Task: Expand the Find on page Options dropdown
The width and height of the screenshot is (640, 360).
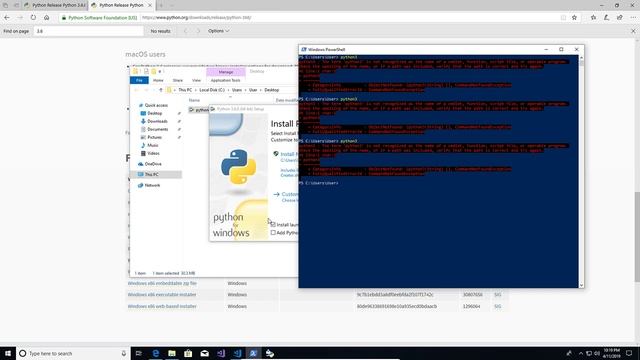Action: [218, 31]
